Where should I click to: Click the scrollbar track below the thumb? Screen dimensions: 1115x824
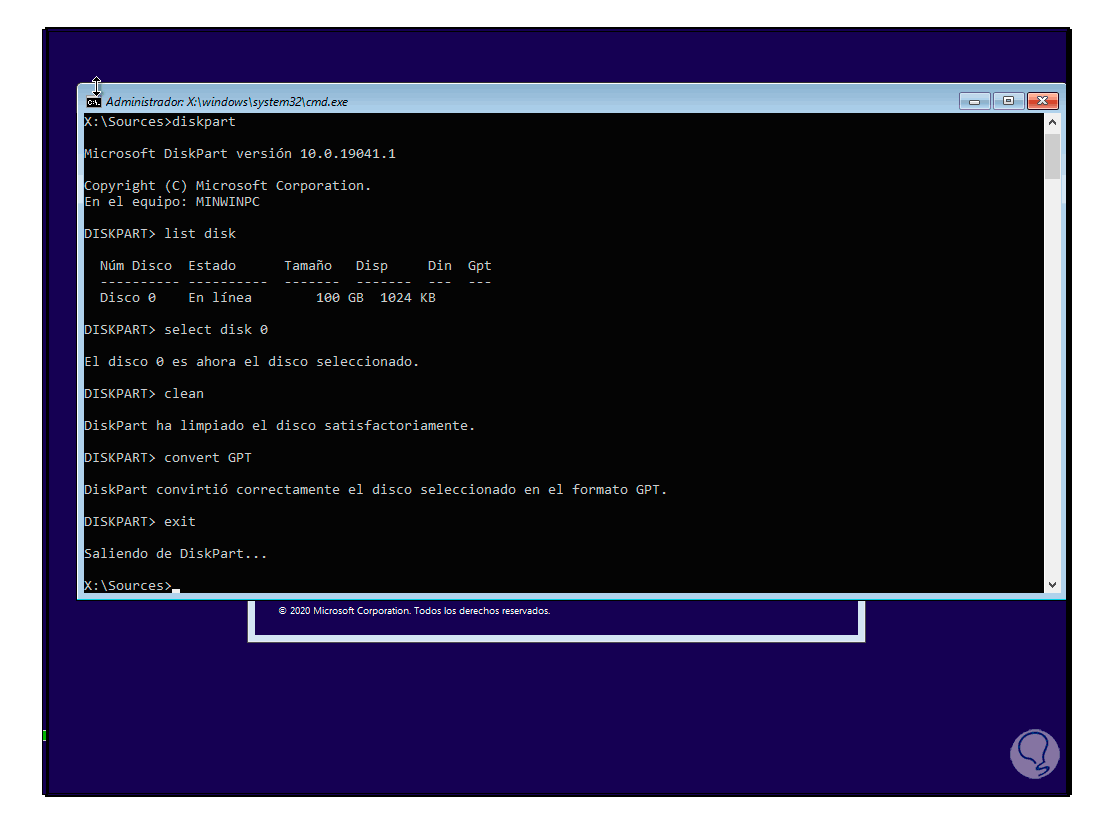click(x=1052, y=380)
